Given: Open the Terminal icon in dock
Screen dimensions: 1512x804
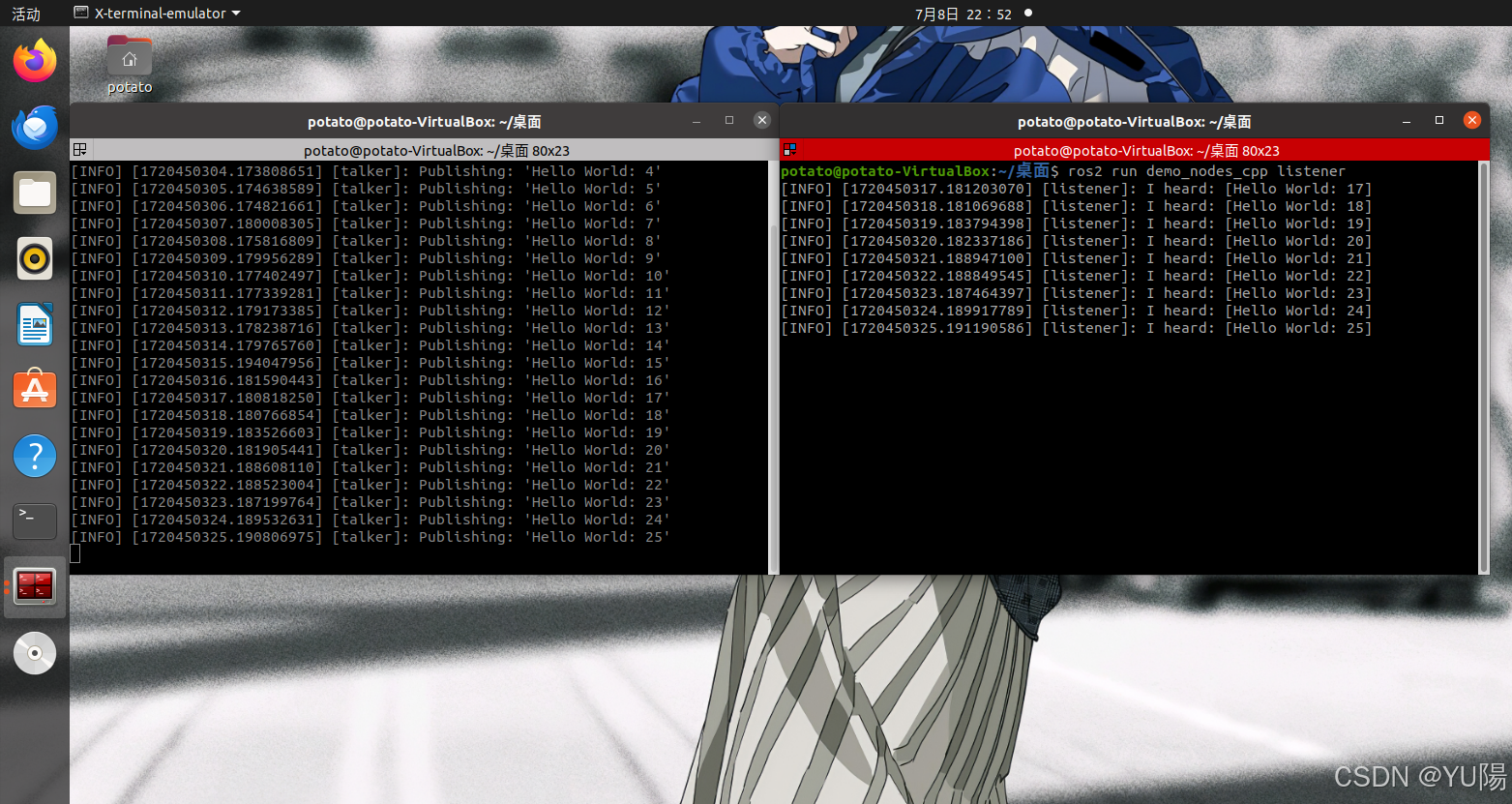Looking at the screenshot, I should [35, 521].
